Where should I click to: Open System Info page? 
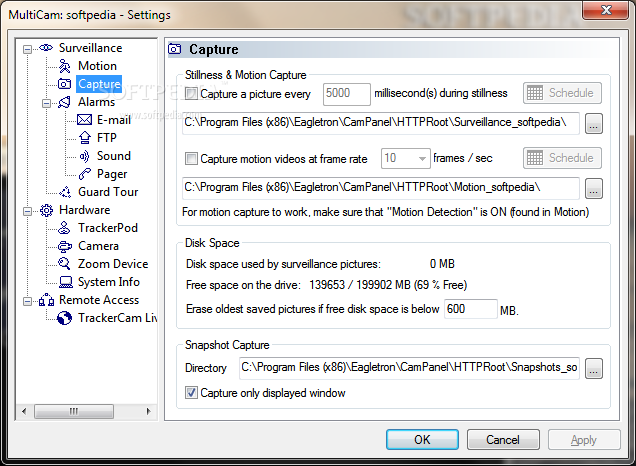click(109, 282)
